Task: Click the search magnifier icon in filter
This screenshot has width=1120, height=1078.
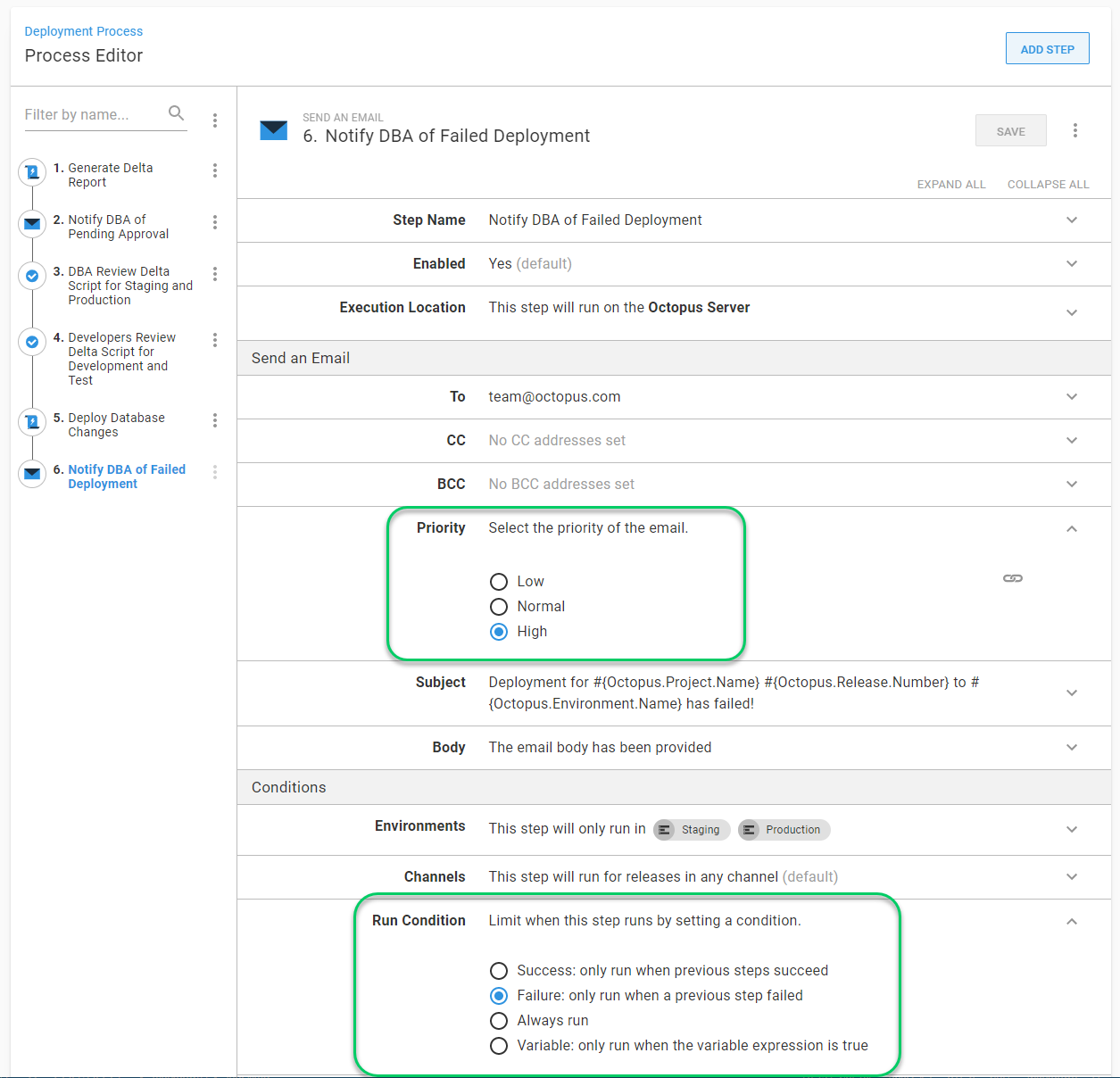Action: (176, 113)
